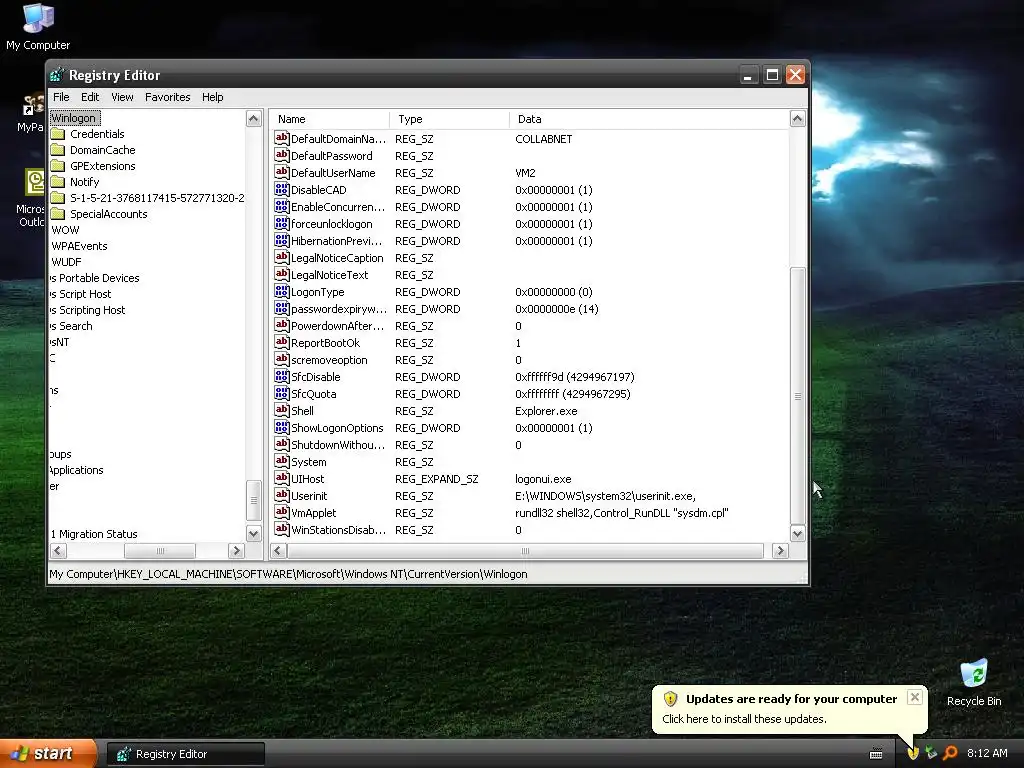Click the LogonType DWORD icon
This screenshot has width=1024, height=768.
(x=281, y=291)
